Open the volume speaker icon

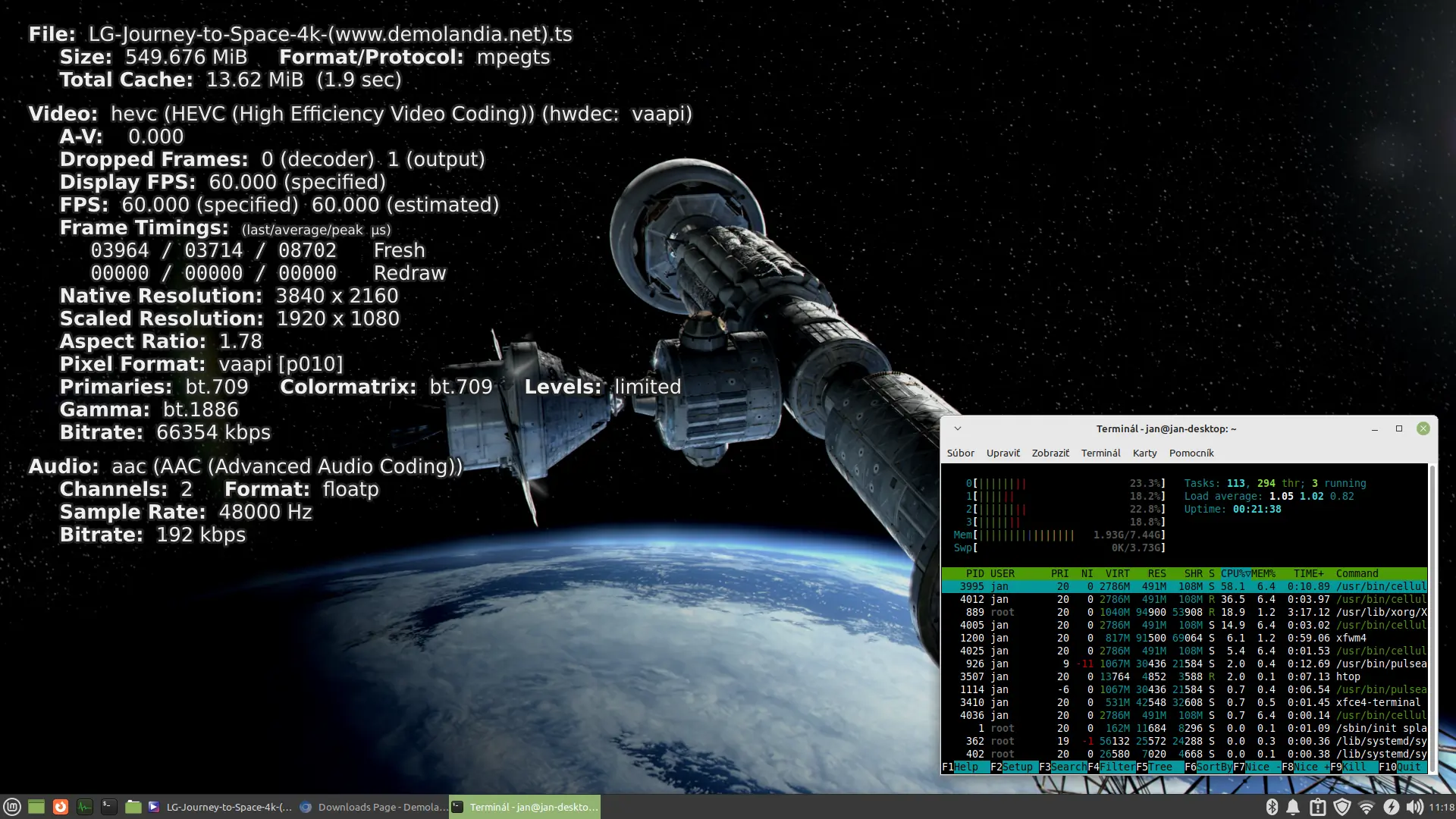pos(1414,807)
